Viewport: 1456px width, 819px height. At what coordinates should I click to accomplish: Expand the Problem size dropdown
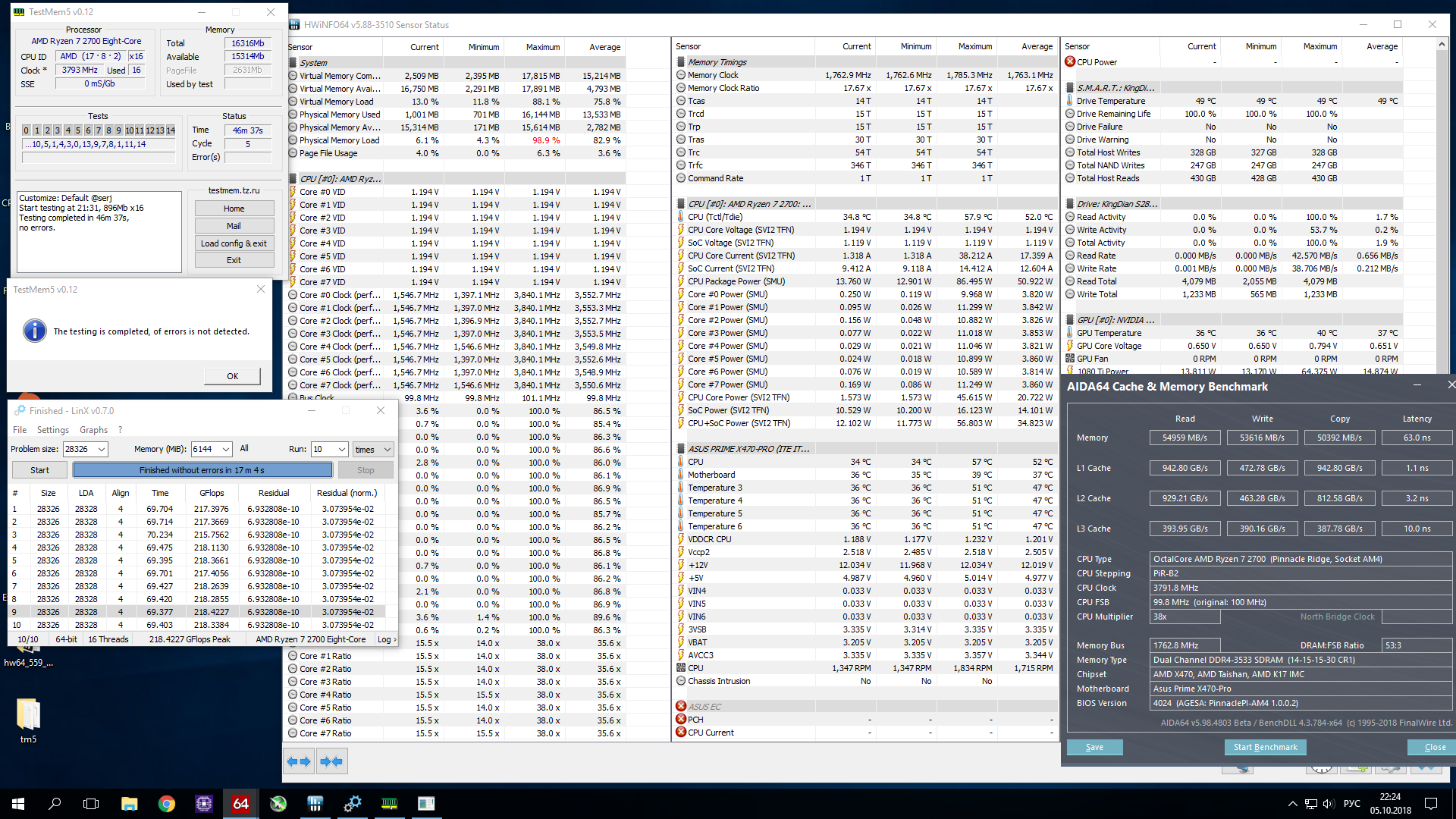(x=102, y=449)
